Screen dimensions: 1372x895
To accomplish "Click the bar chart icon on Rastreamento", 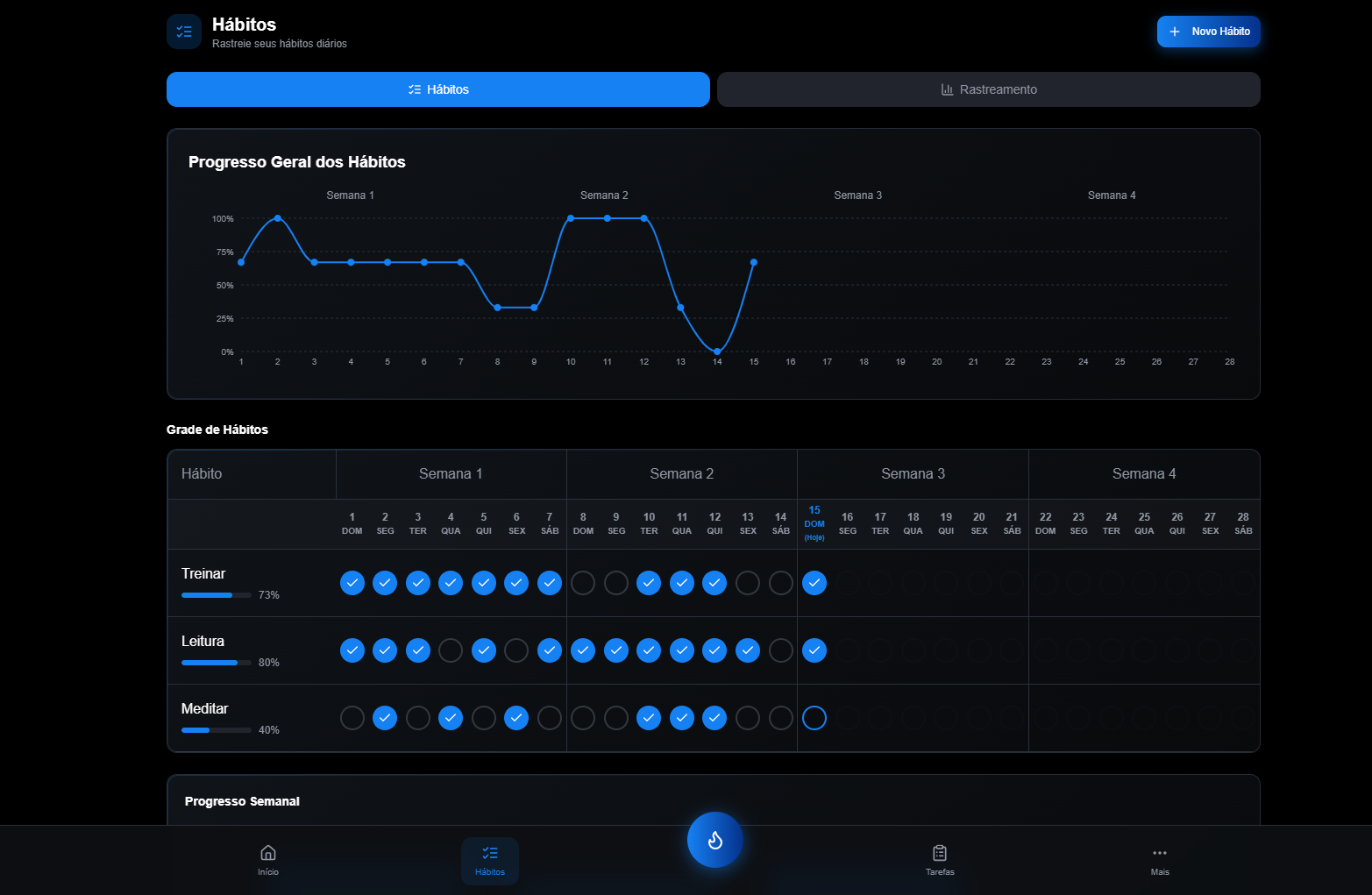I will point(947,89).
